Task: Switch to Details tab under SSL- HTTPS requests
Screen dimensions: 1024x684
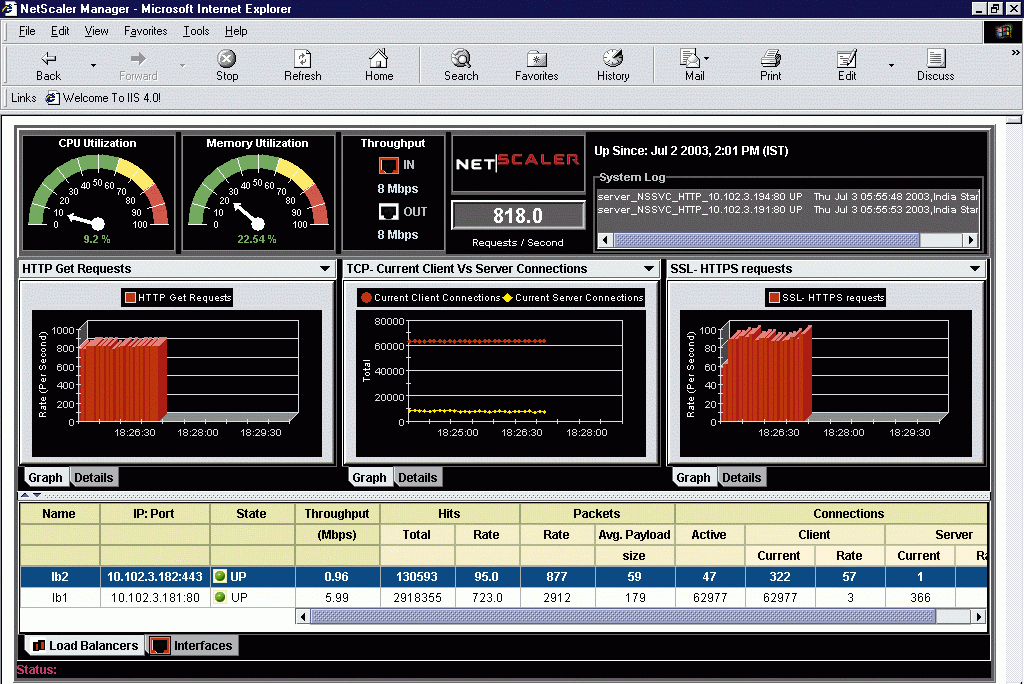Action: [741, 478]
